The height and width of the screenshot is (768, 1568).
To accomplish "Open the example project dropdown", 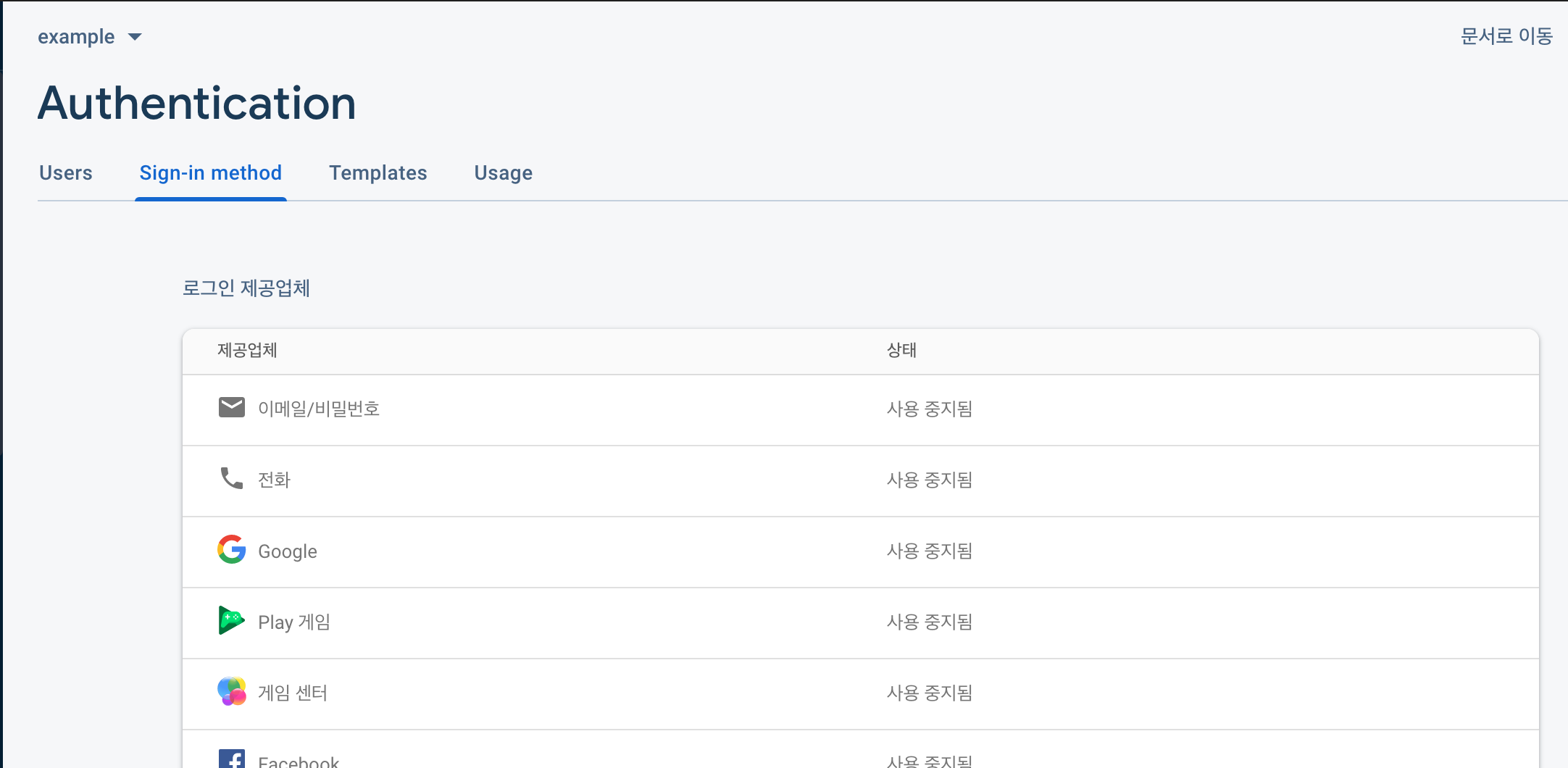I will 90,36.
